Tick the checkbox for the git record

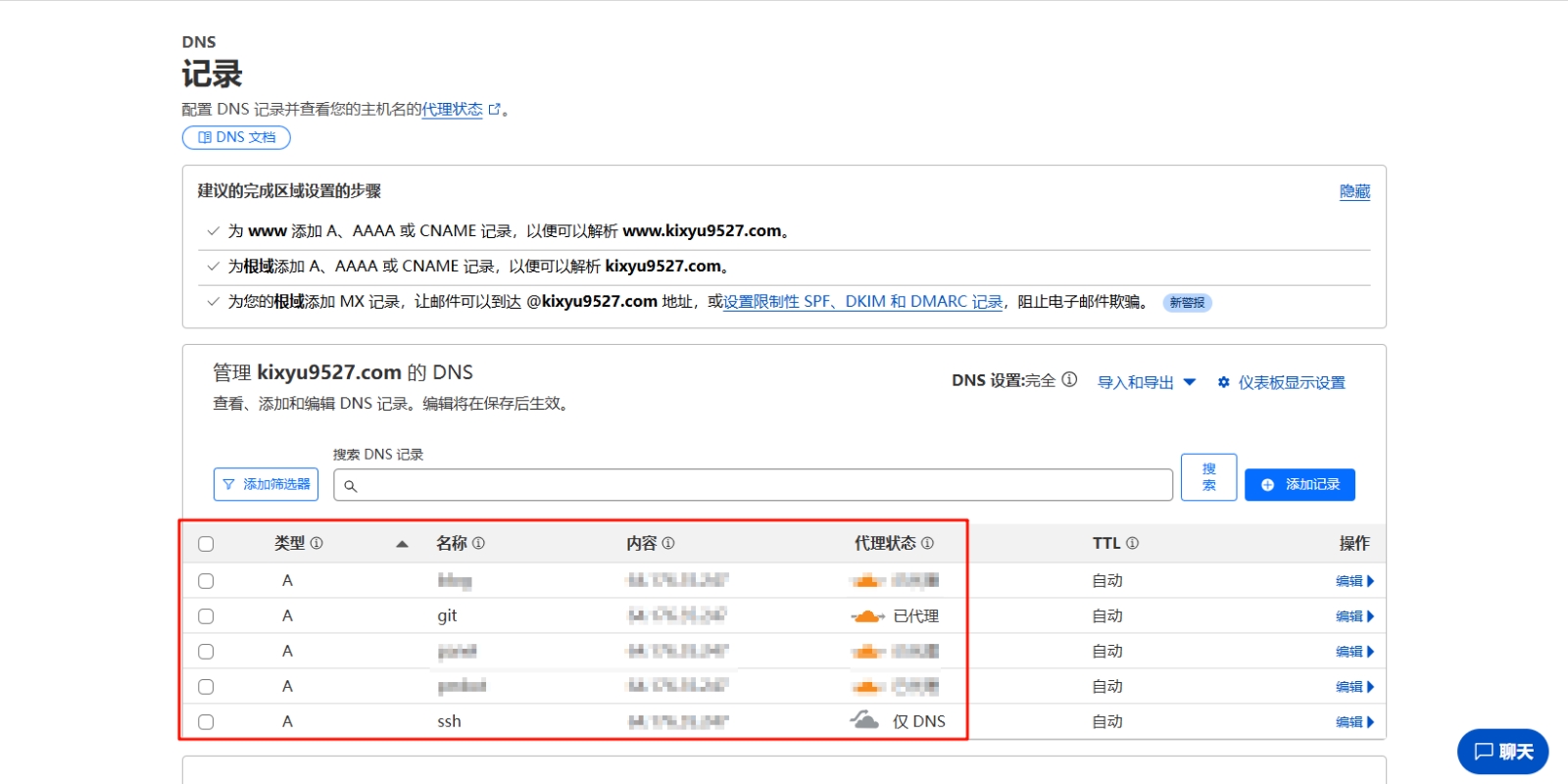[x=206, y=616]
